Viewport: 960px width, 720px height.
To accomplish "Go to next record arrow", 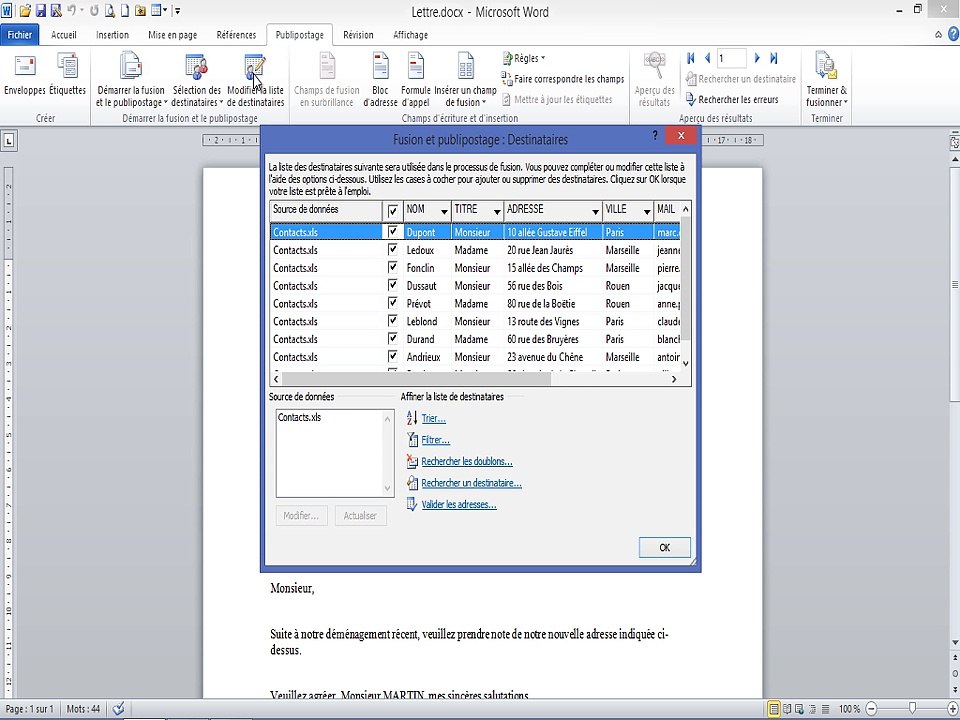I will coord(757,58).
